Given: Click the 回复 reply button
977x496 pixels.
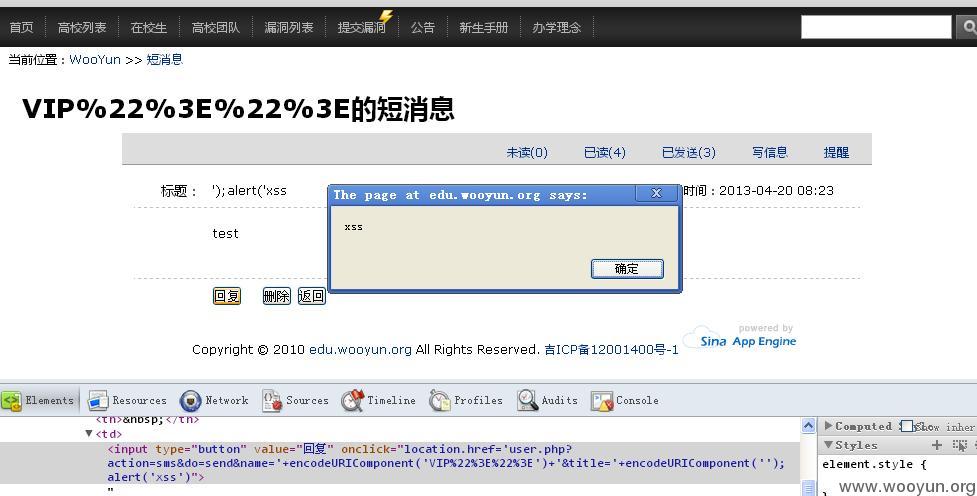Looking at the screenshot, I should (x=227, y=296).
